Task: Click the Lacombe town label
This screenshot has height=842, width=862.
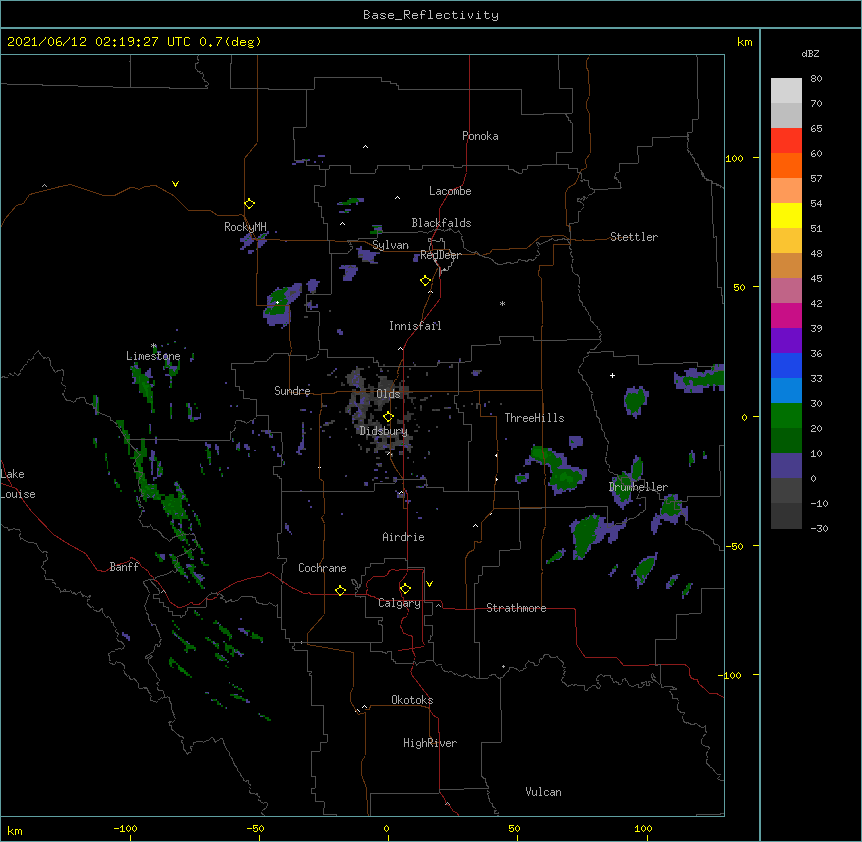Action: pos(450,191)
